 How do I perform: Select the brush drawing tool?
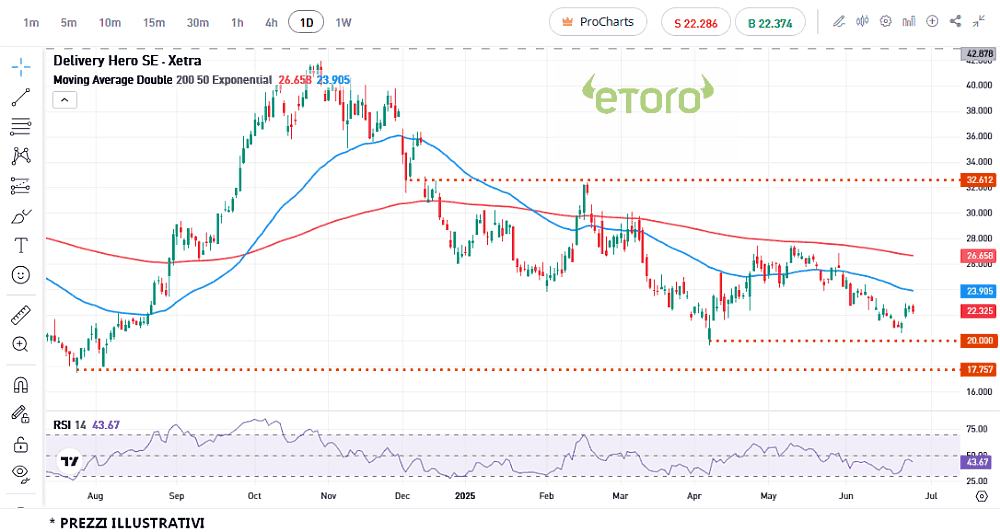[x=21, y=216]
